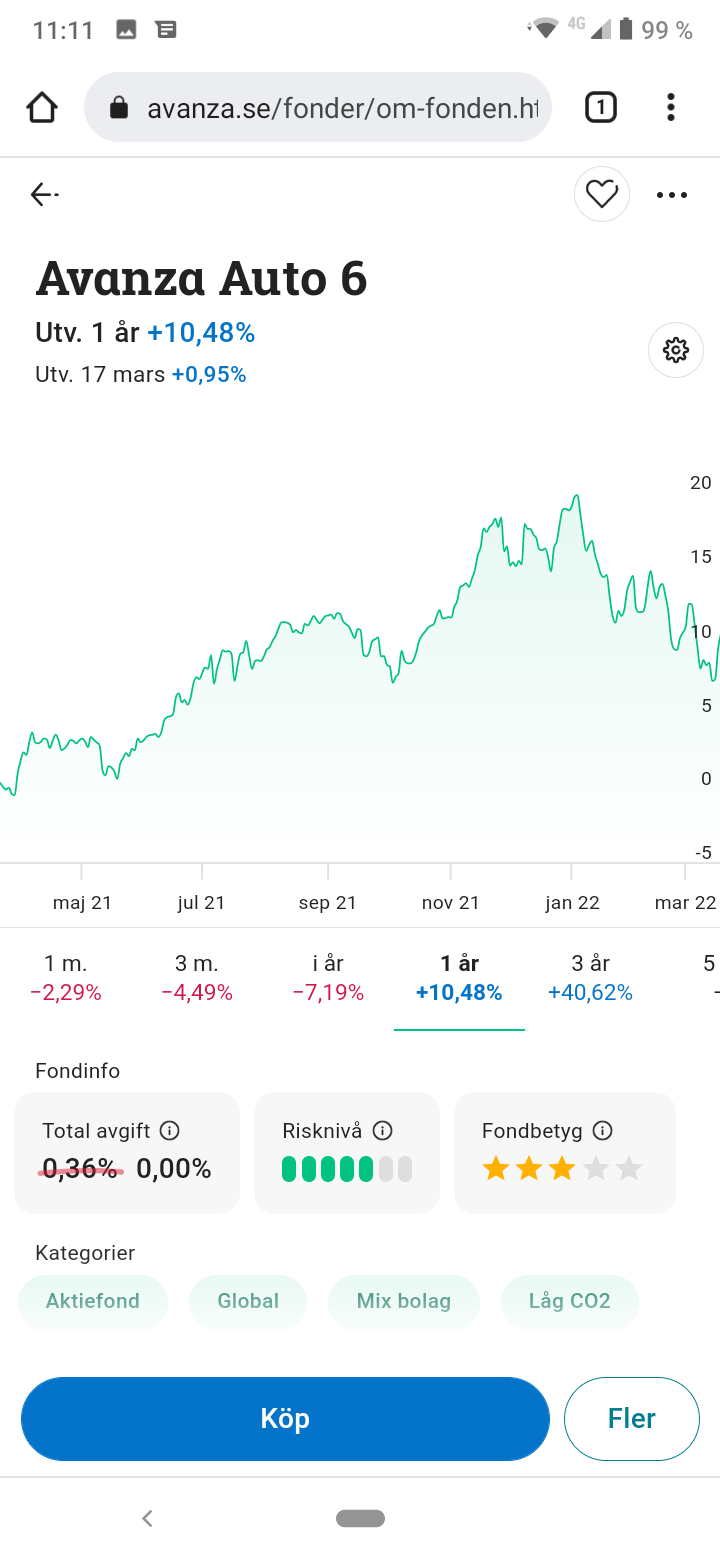Tap the browser home icon
This screenshot has width=720, height=1560.
coord(42,107)
